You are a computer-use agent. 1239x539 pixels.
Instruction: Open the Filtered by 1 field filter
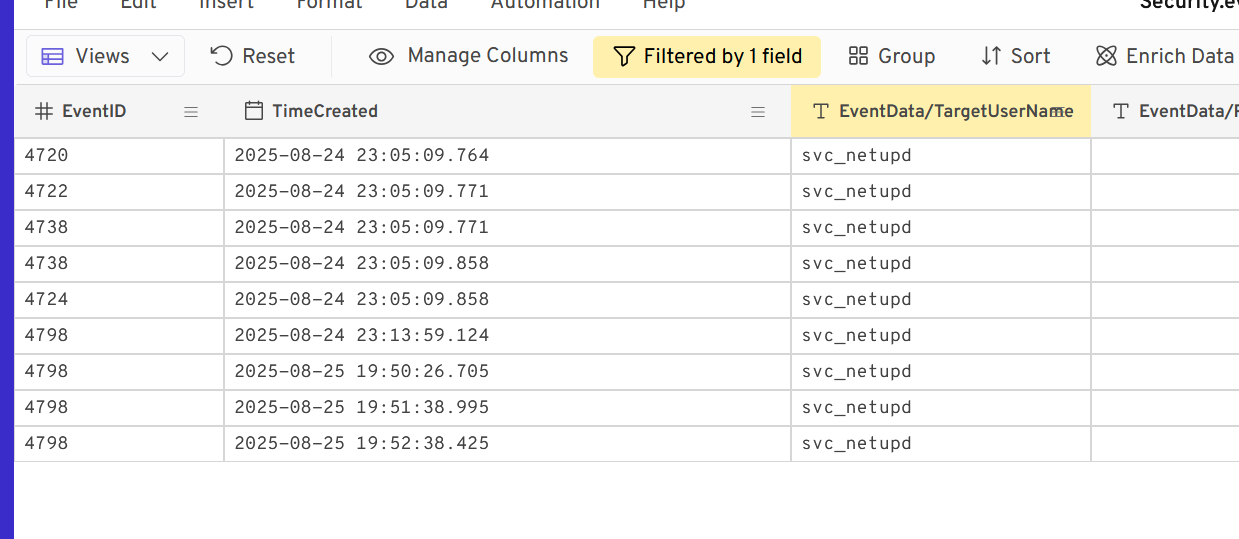pyautogui.click(x=707, y=56)
